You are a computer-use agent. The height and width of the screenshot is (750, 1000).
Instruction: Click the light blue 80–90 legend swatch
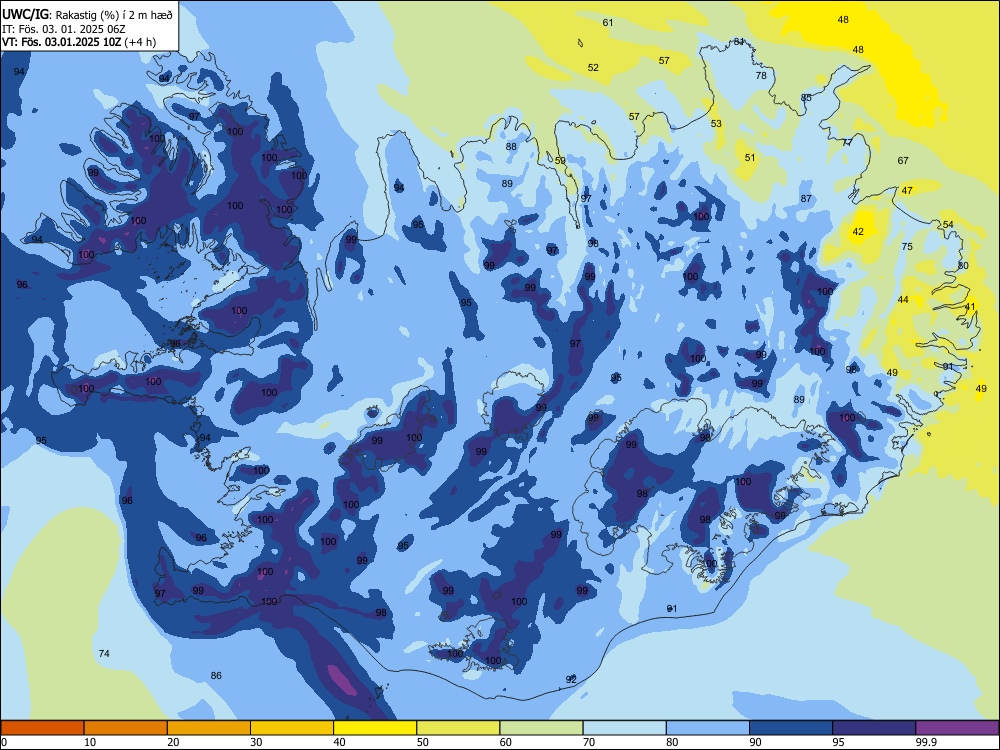coord(708,728)
